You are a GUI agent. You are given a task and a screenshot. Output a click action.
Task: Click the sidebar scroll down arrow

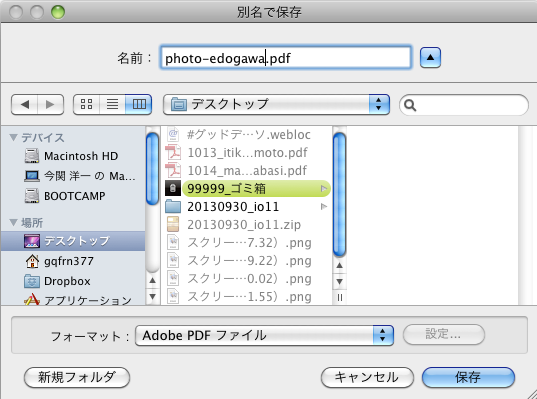[x=152, y=296]
